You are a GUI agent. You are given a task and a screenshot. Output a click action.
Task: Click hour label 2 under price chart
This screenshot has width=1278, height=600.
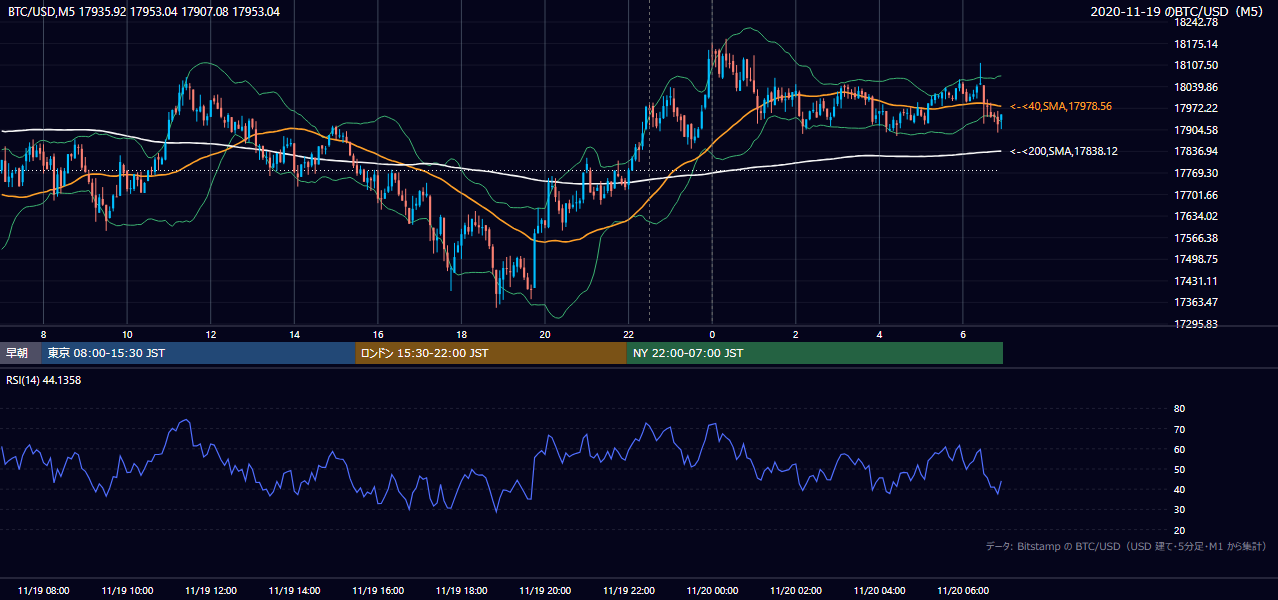click(796, 334)
